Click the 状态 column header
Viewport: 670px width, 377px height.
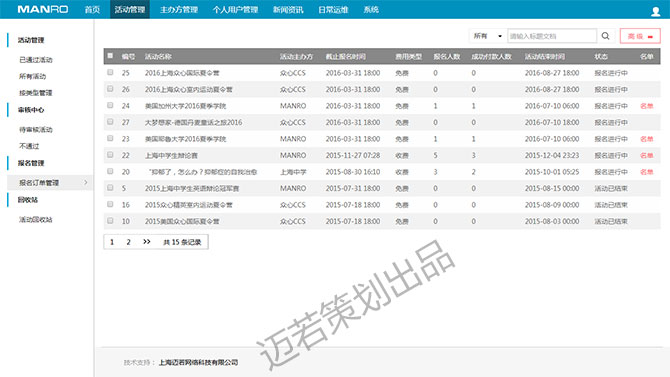click(x=601, y=56)
